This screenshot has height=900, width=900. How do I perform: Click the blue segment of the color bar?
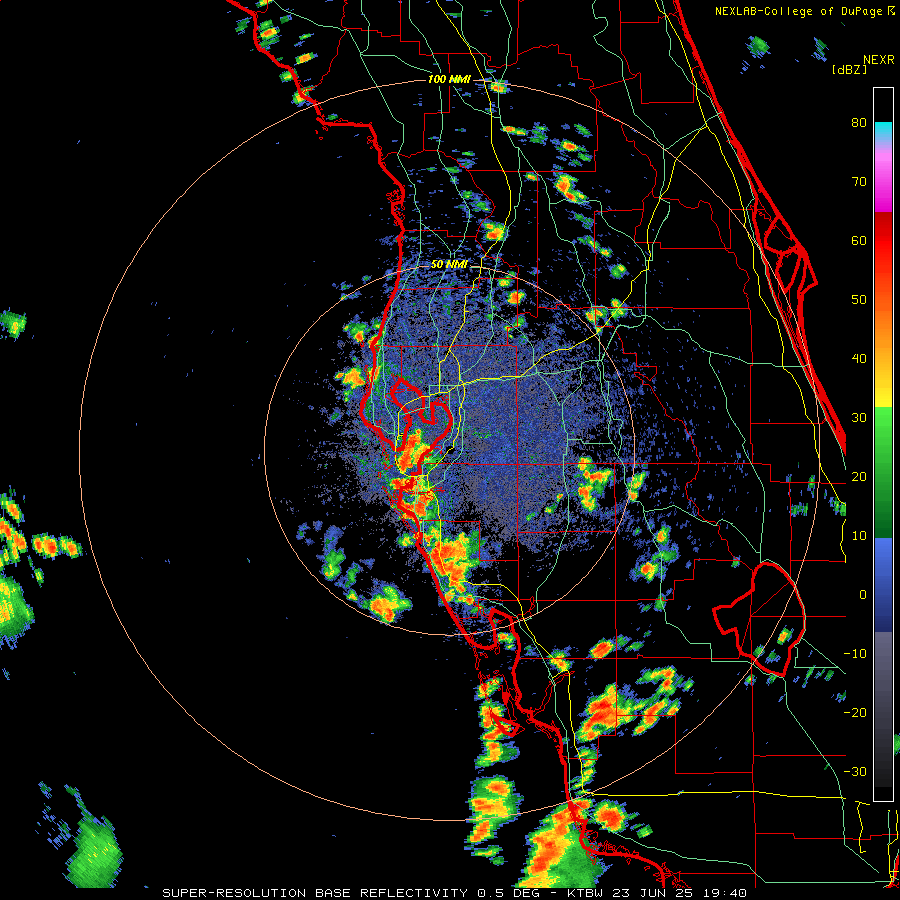point(883,585)
